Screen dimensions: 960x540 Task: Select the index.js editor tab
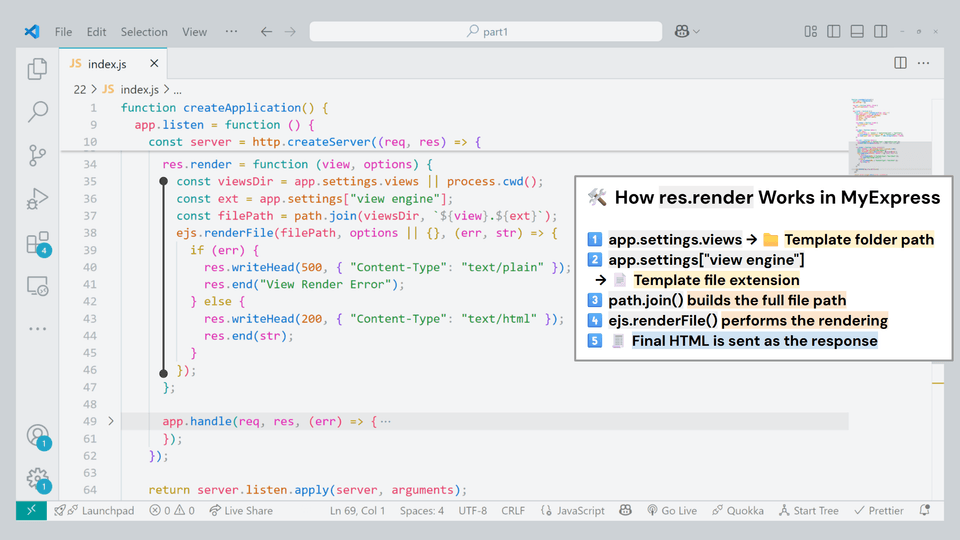click(113, 64)
